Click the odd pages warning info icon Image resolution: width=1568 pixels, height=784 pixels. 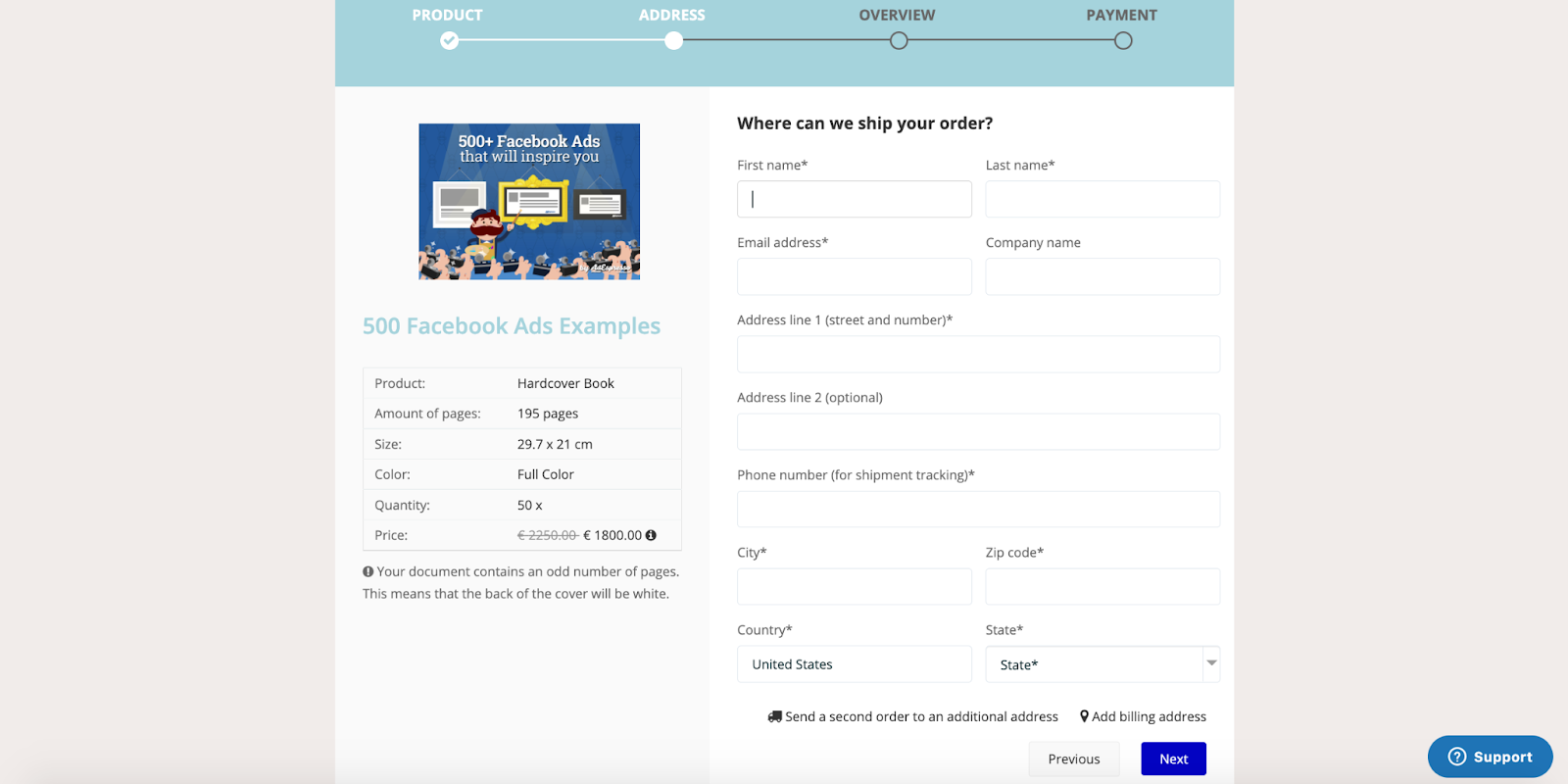point(368,571)
